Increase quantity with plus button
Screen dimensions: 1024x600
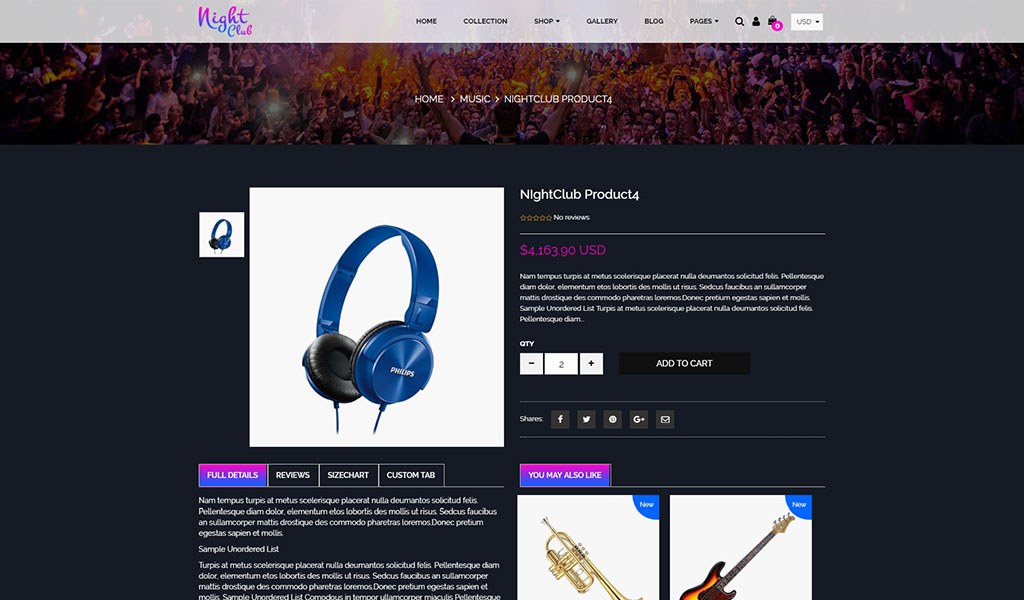coord(591,364)
